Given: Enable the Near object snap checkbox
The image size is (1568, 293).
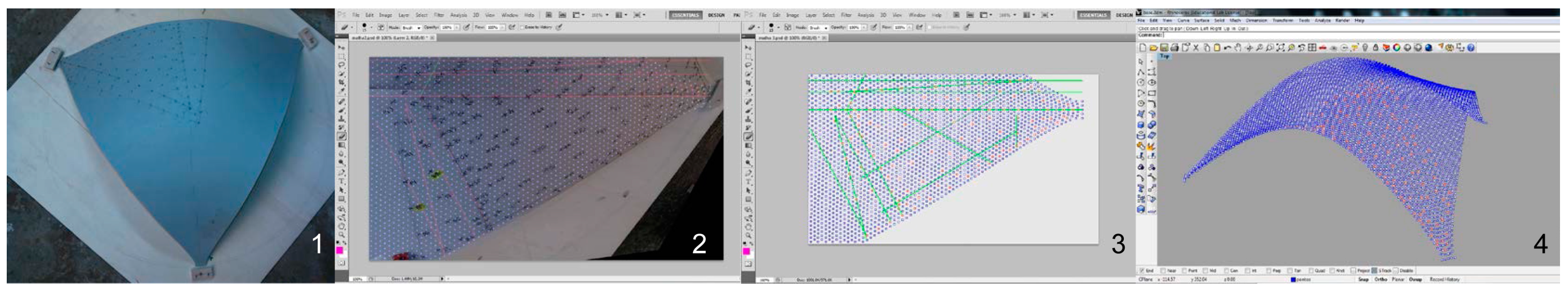Looking at the screenshot, I should [1163, 271].
